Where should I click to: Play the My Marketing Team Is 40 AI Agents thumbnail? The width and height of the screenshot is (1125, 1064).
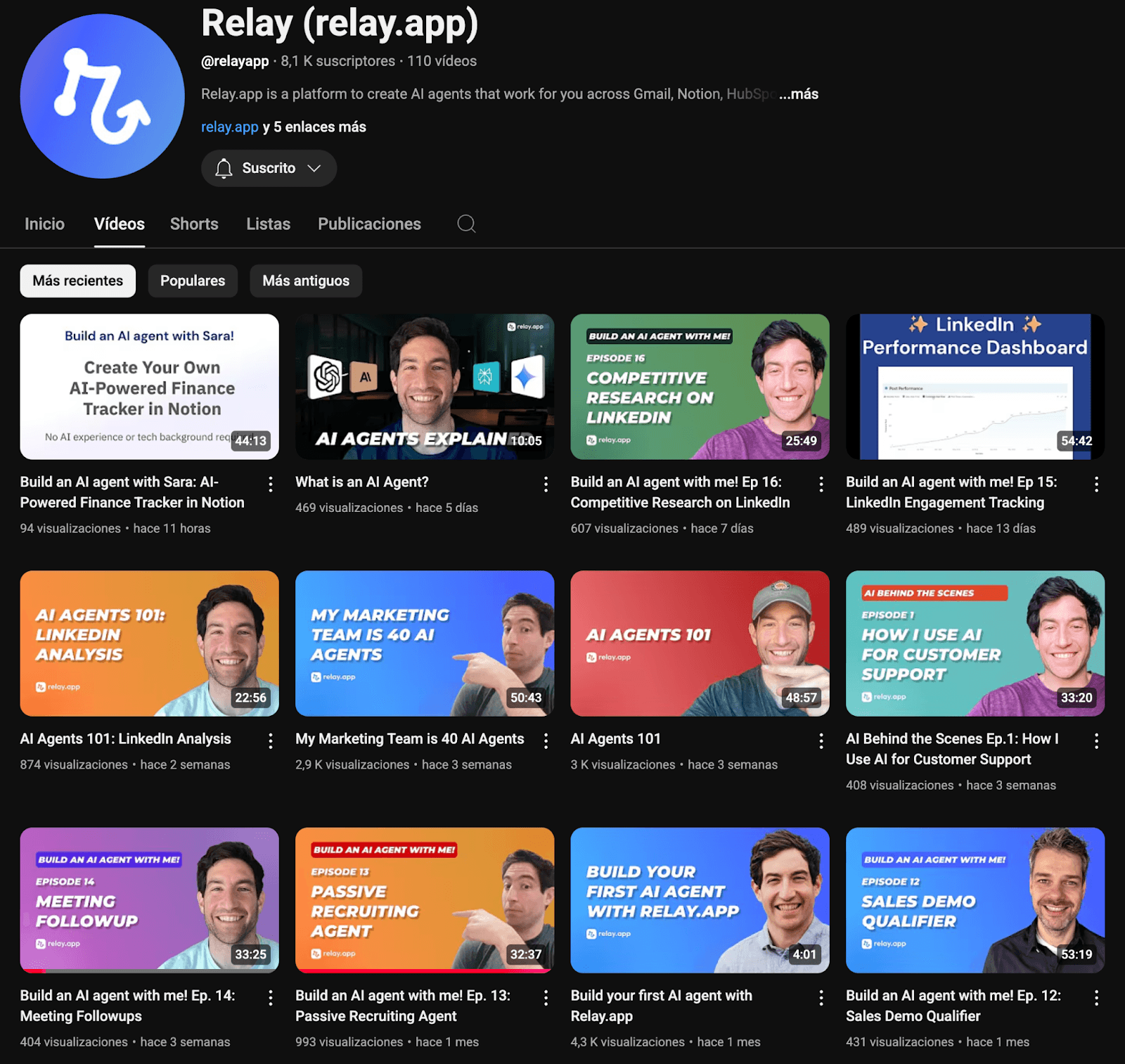pos(425,643)
